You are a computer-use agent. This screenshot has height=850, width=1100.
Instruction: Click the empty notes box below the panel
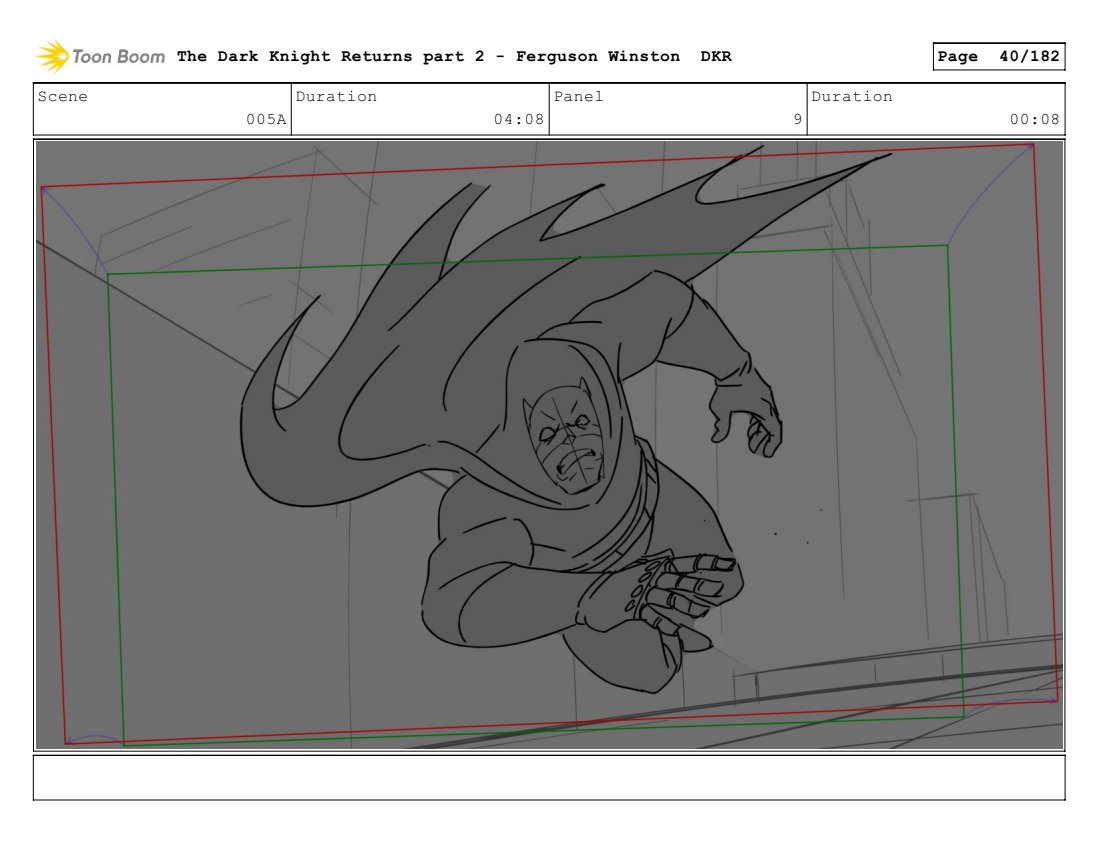[549, 777]
